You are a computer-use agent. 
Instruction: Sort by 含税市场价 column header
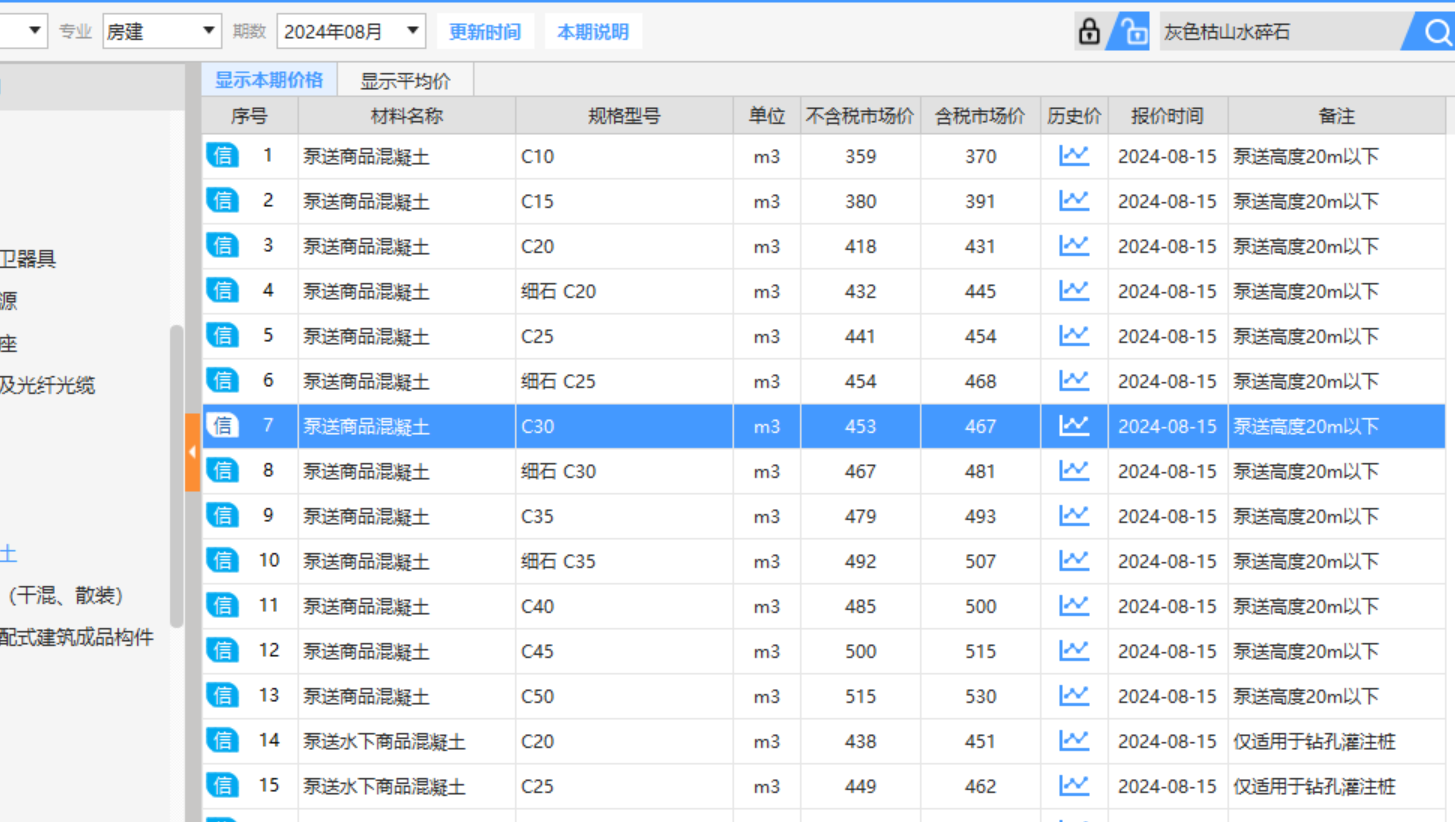click(x=980, y=116)
